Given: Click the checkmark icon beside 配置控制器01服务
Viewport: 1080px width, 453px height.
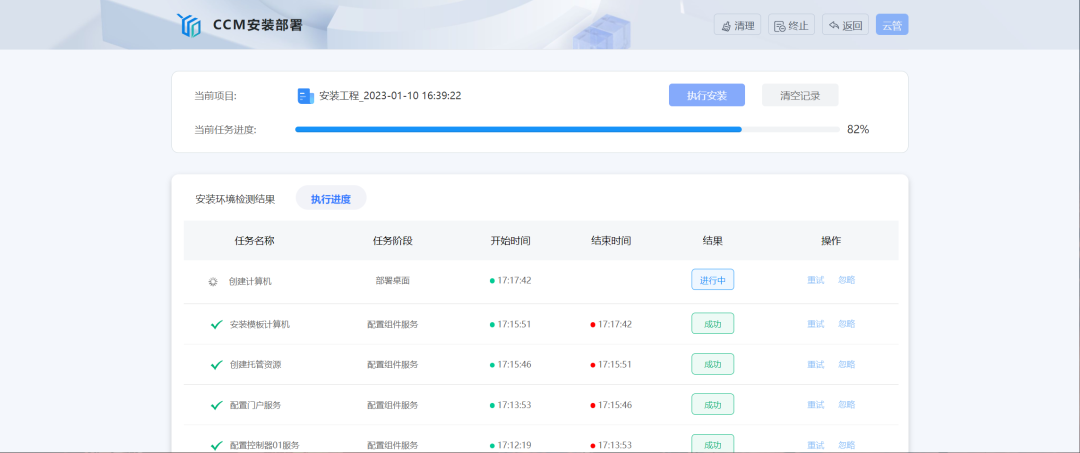Looking at the screenshot, I should [216, 445].
